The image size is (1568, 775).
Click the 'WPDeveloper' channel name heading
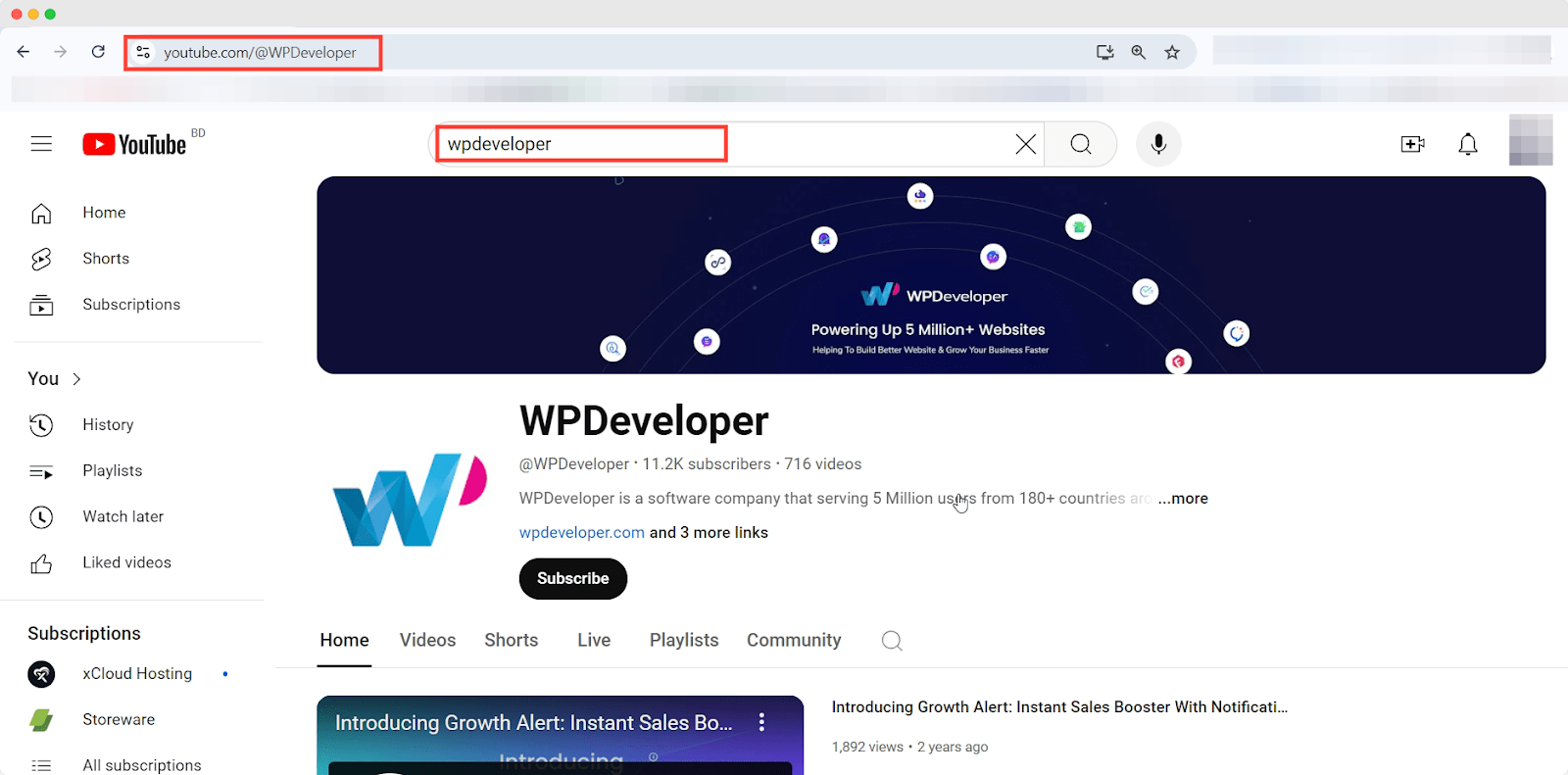[644, 420]
